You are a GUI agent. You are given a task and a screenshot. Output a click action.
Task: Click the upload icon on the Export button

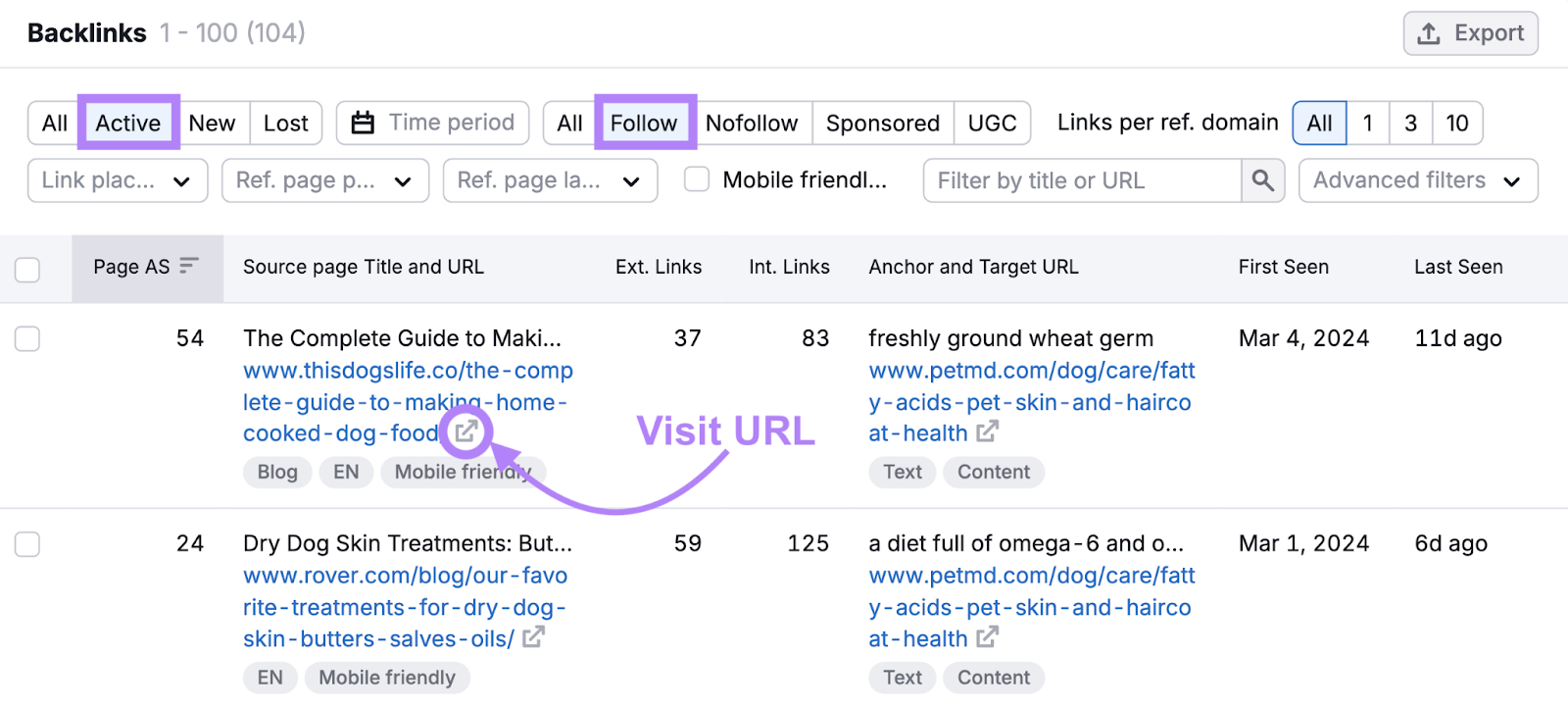tap(1428, 32)
